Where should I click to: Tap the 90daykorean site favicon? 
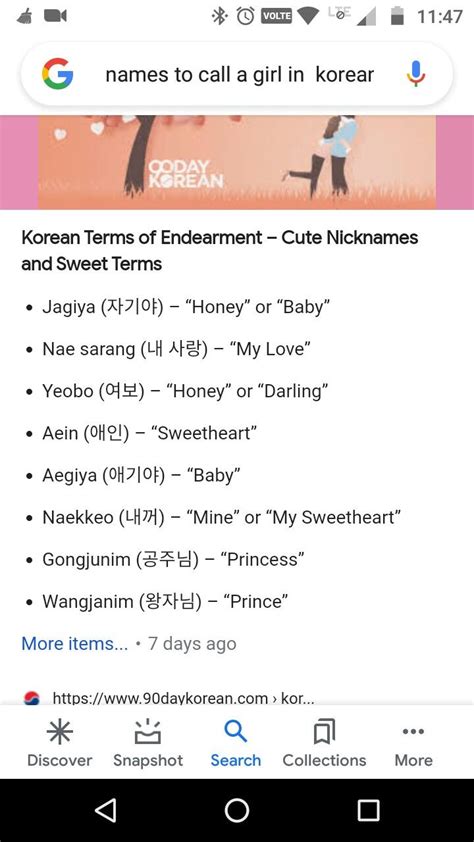pos(32,698)
